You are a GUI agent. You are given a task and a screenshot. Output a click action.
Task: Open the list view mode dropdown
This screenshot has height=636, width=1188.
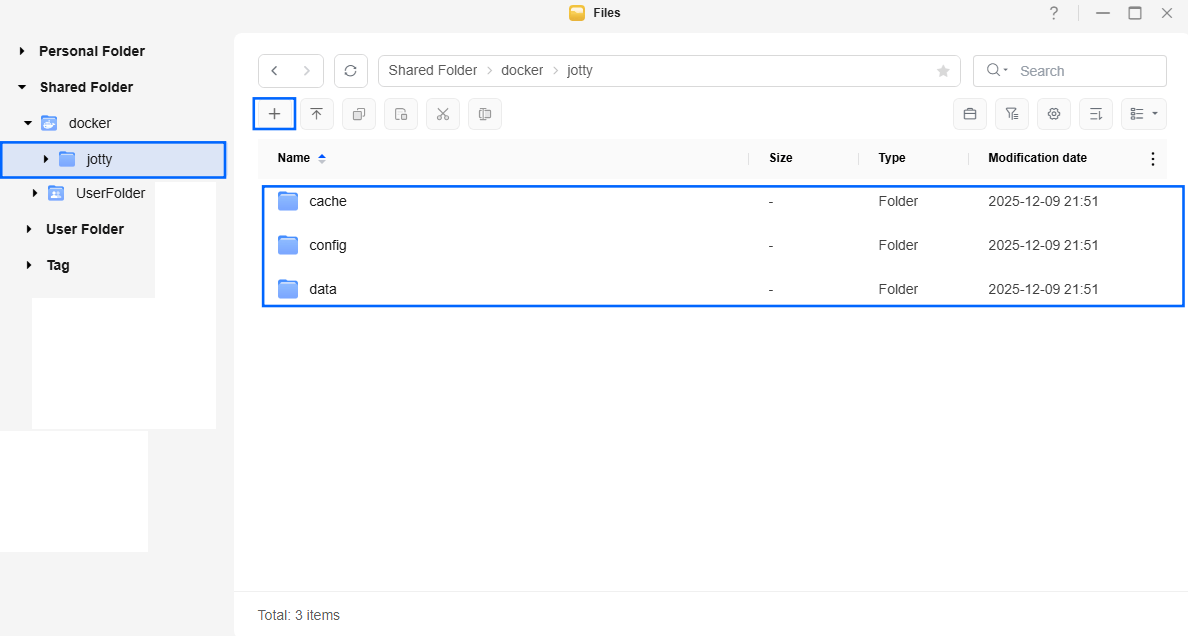point(1144,114)
